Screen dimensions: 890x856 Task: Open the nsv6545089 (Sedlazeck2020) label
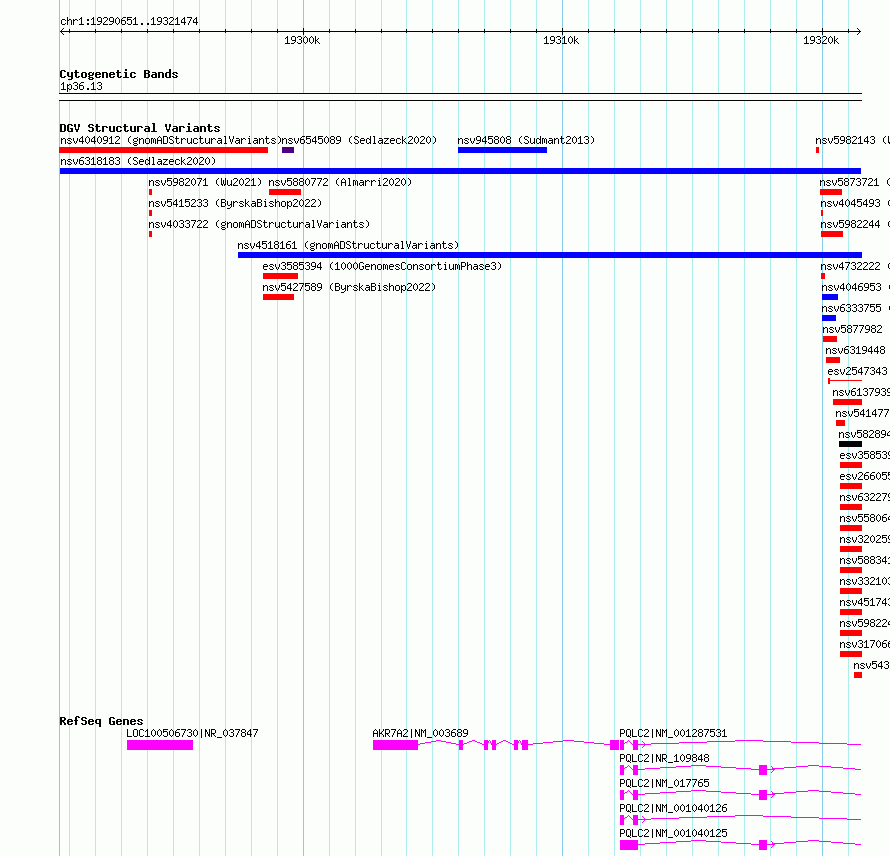[x=359, y=140]
